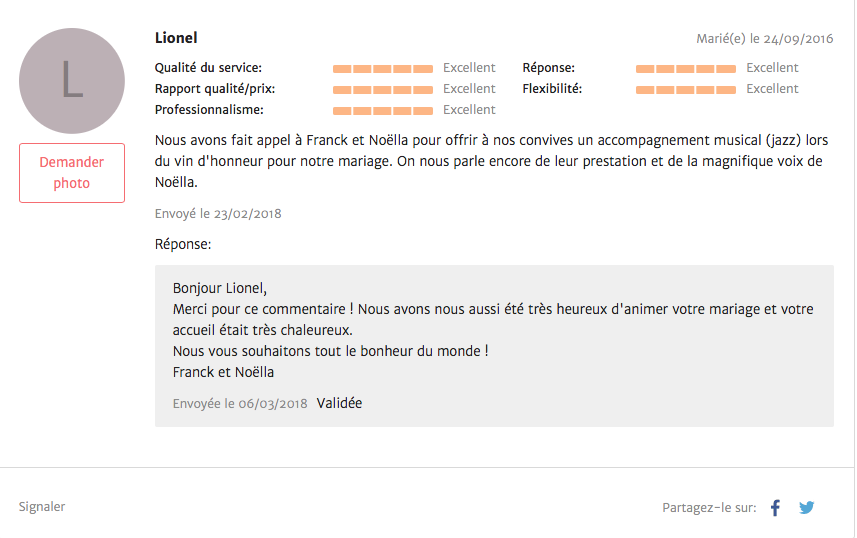Click the Flexibilité rating bar
The height and width of the screenshot is (538, 857).
click(686, 90)
